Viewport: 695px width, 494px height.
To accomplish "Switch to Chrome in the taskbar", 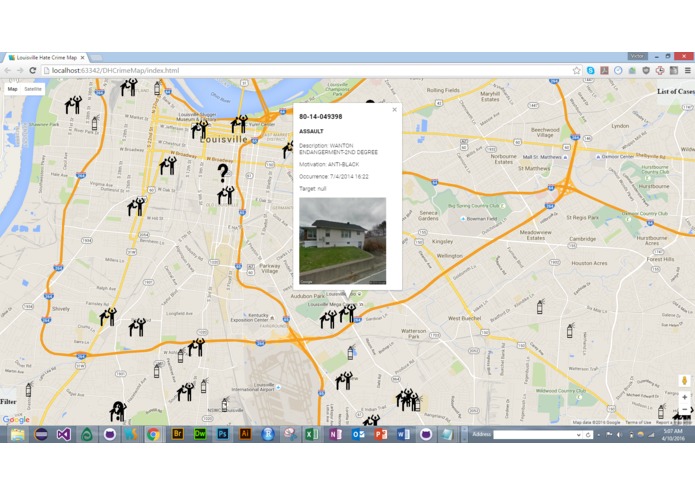I will click(153, 434).
